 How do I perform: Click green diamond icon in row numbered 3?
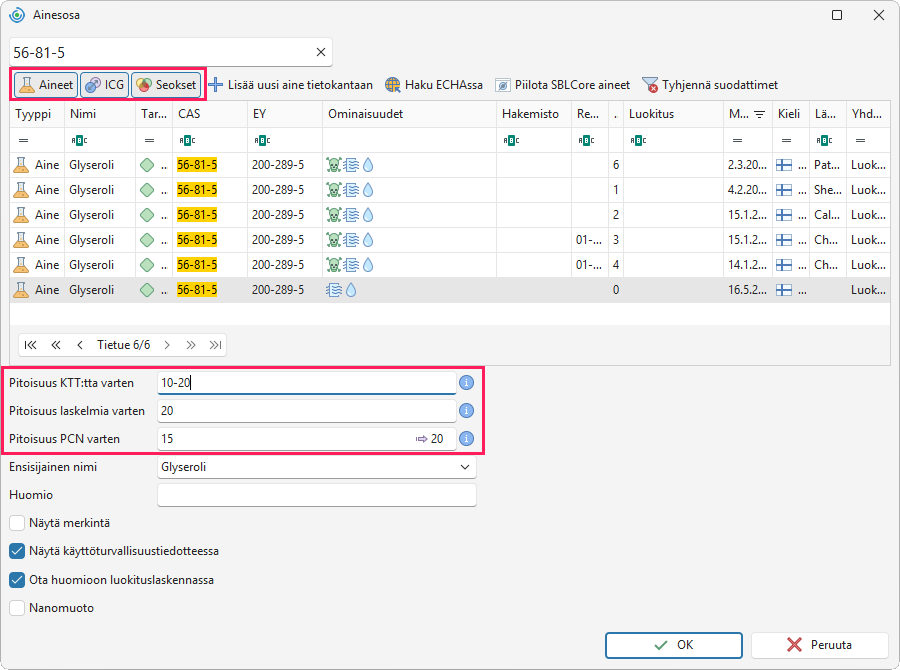pyautogui.click(x=148, y=240)
